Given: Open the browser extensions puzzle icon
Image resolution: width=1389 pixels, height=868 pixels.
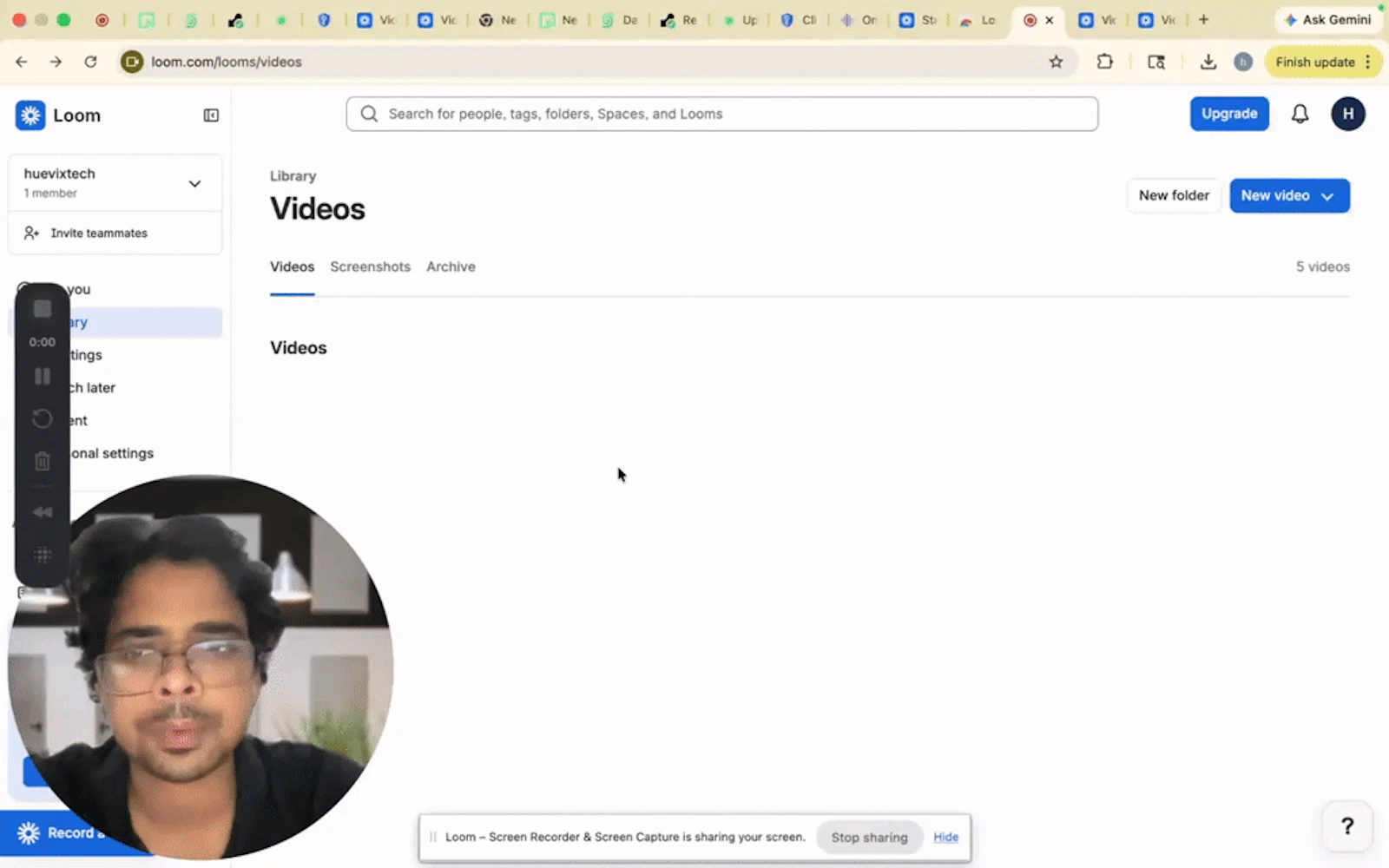Looking at the screenshot, I should 1104,62.
